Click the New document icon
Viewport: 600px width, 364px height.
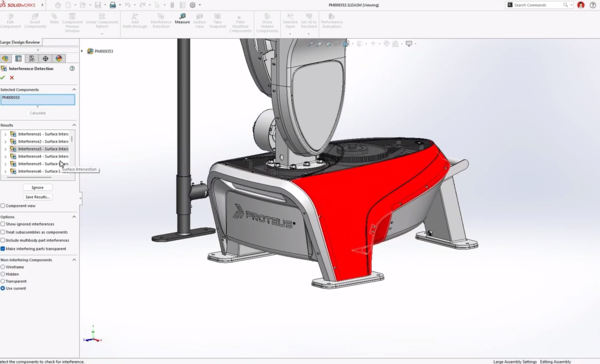point(68,5)
